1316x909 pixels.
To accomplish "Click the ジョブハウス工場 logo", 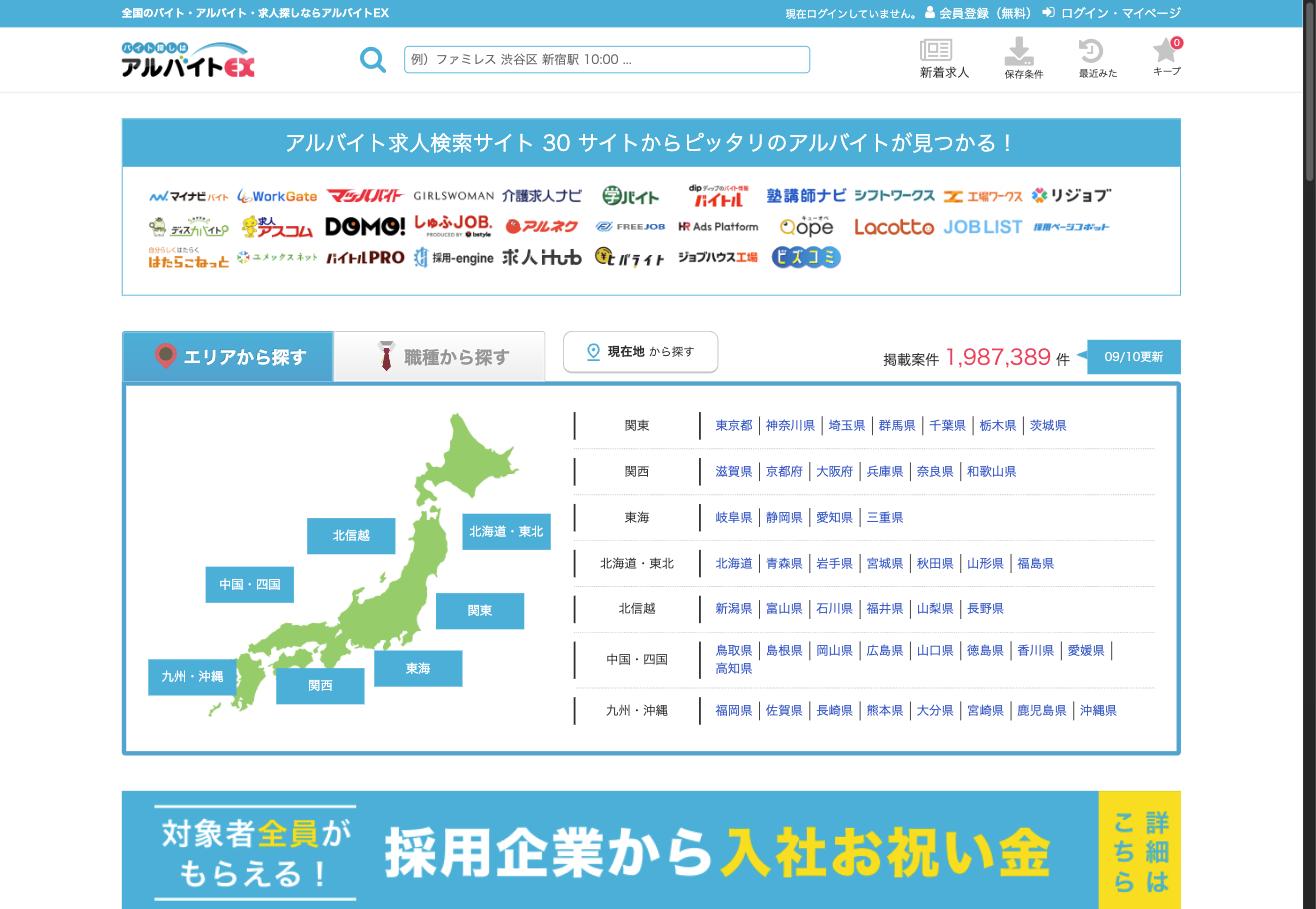I will (718, 257).
